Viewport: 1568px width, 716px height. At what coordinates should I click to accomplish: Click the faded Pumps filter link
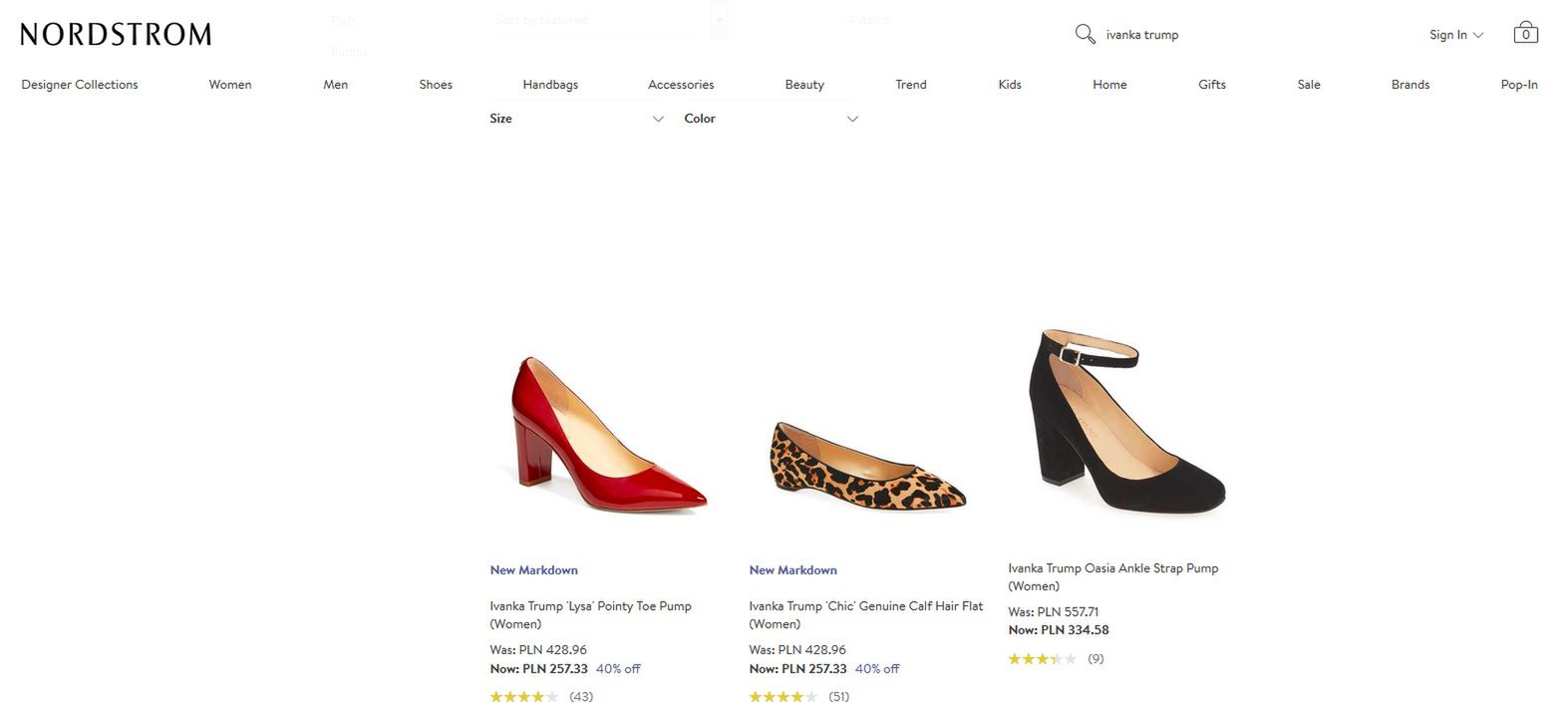(x=349, y=51)
